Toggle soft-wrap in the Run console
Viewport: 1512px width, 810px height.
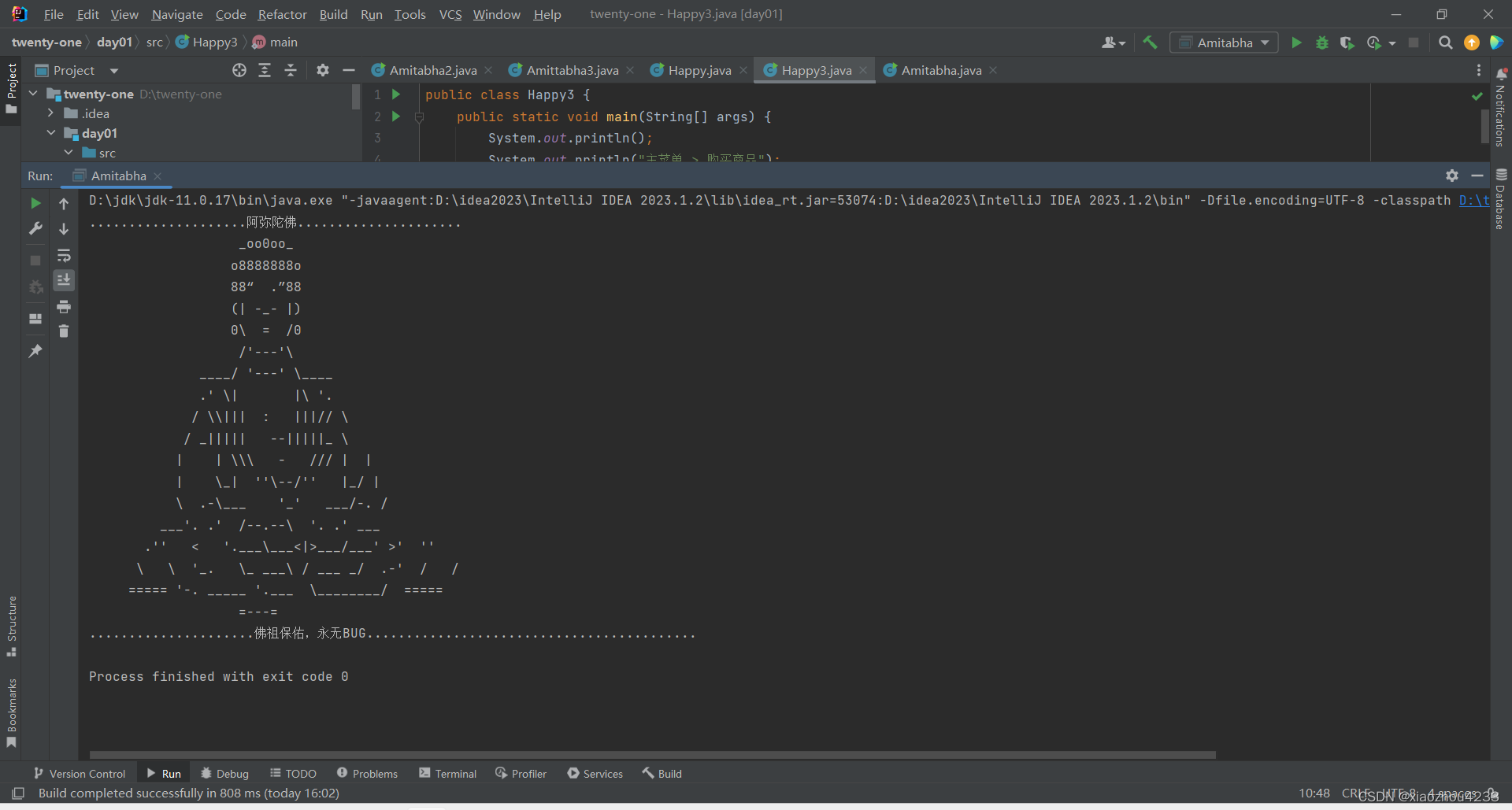pyautogui.click(x=64, y=256)
